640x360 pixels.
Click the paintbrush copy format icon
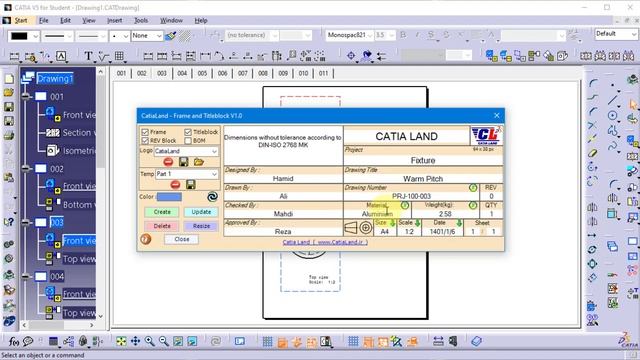coord(171,36)
